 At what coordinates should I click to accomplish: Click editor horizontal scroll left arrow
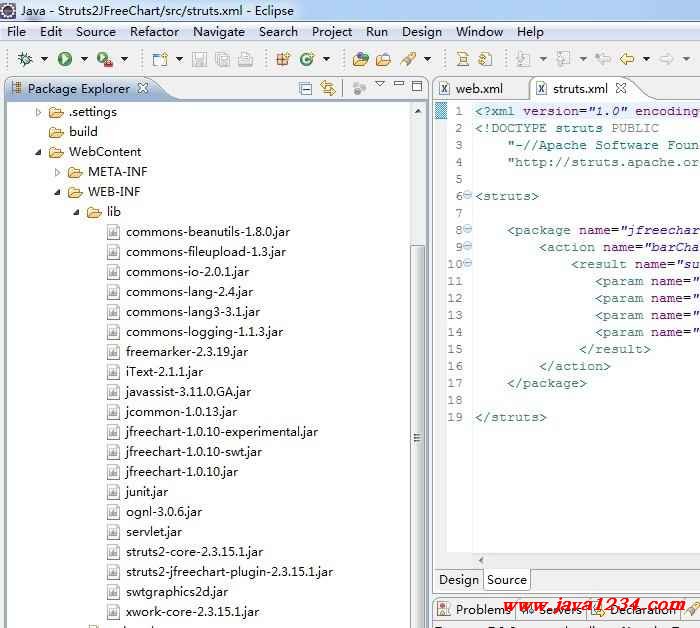click(481, 560)
